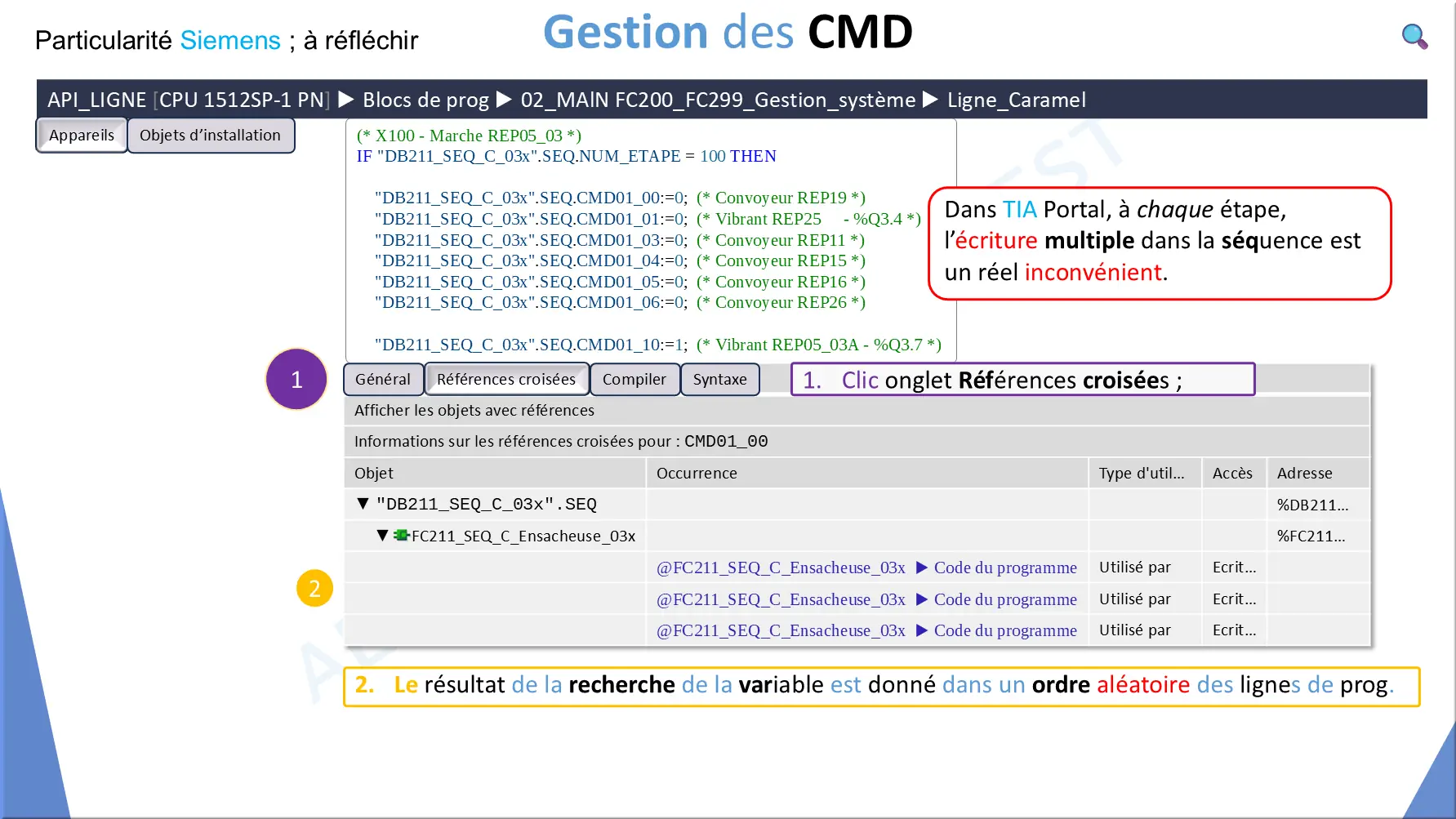The width and height of the screenshot is (1456, 819).
Task: Click the CMD01_06:=0 Convoyeur REP26 line
Action: click(x=620, y=302)
